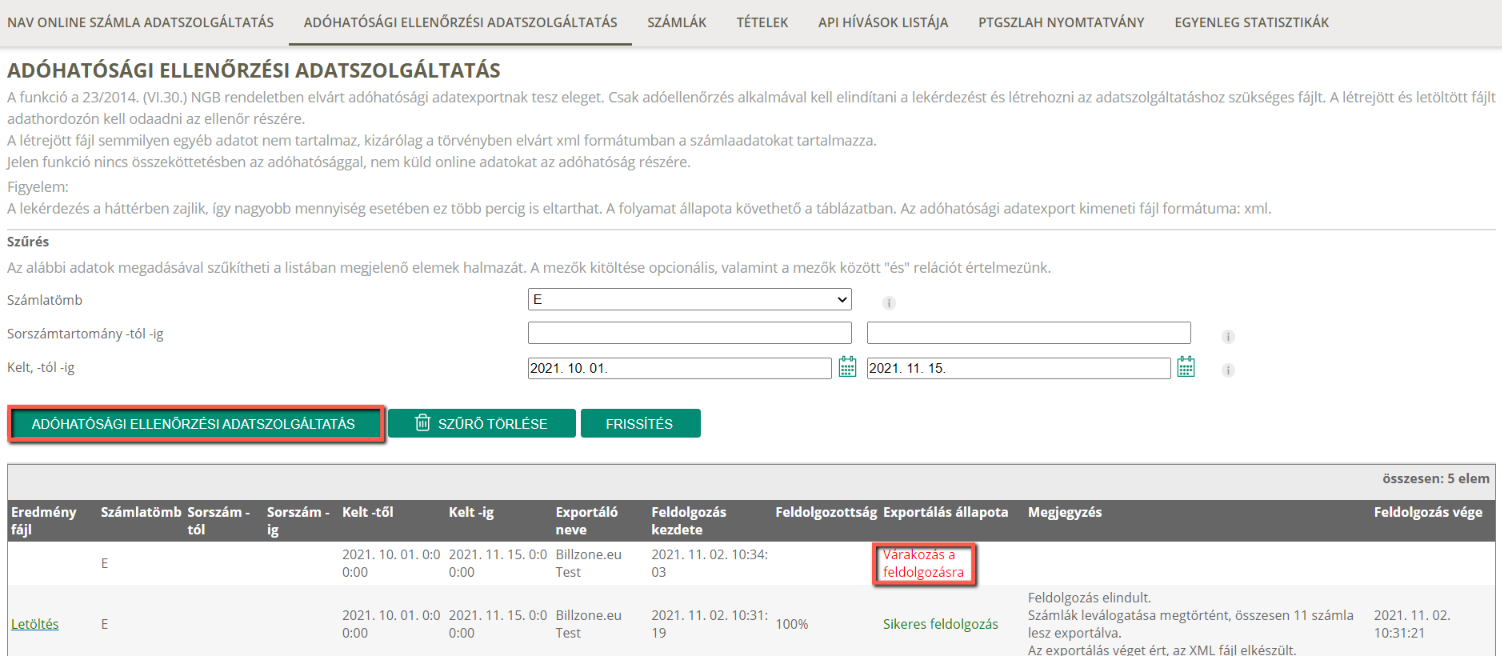Open the Kelt start date calendar icon
Viewport: 1502px width, 656px height.
847,367
